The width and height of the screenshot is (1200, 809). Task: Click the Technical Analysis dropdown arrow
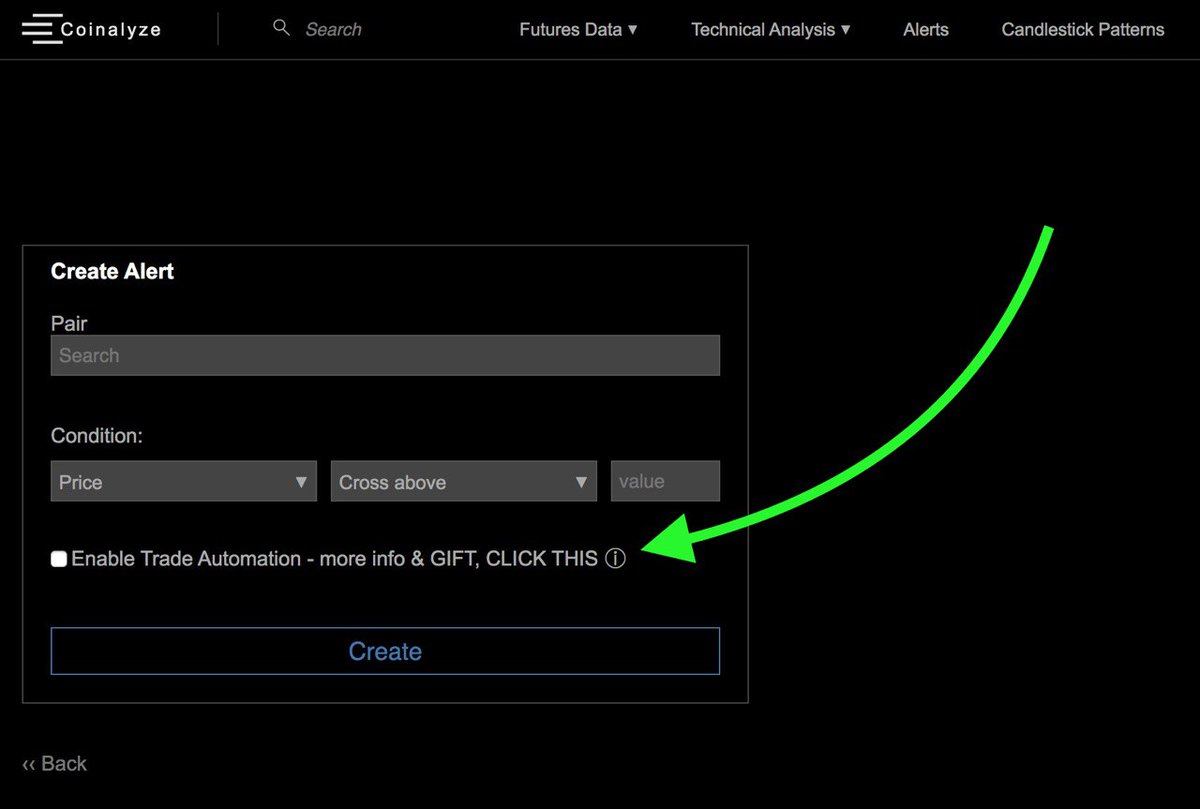[x=846, y=30]
